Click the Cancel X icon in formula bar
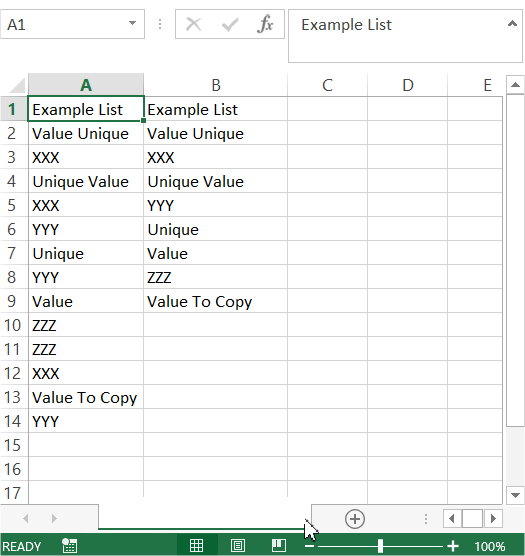The width and height of the screenshot is (525, 556). (x=194, y=25)
